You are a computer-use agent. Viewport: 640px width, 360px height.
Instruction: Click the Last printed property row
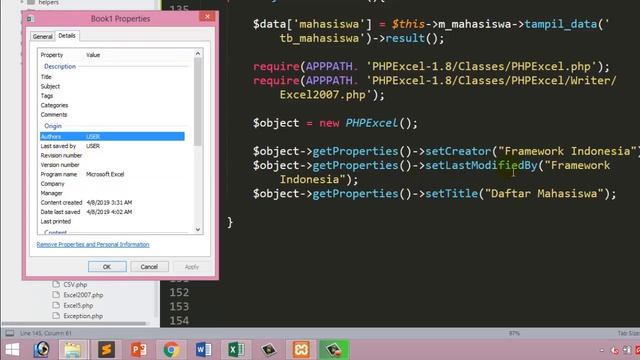tap(112, 221)
